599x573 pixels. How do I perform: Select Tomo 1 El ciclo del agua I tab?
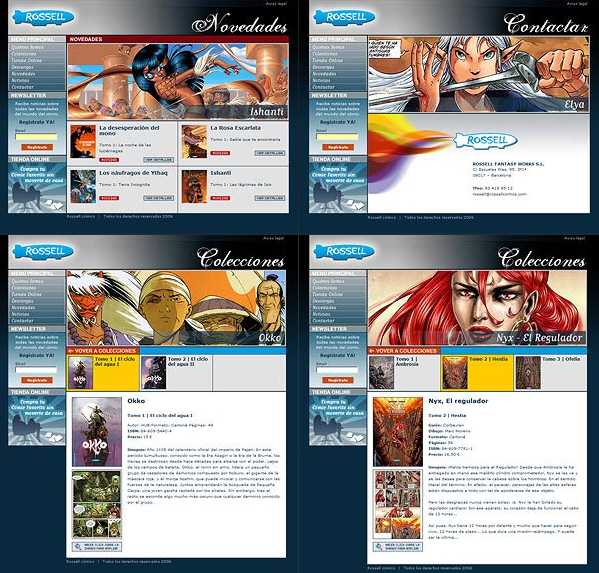point(103,373)
